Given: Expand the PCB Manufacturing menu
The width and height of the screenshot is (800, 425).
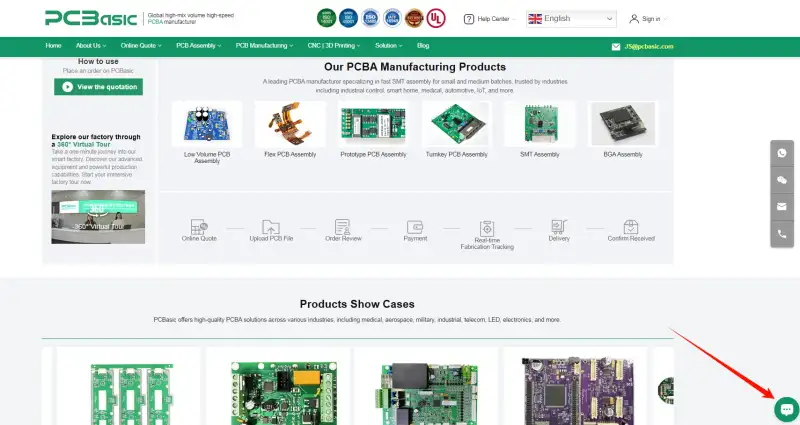Looking at the screenshot, I should (x=264, y=46).
